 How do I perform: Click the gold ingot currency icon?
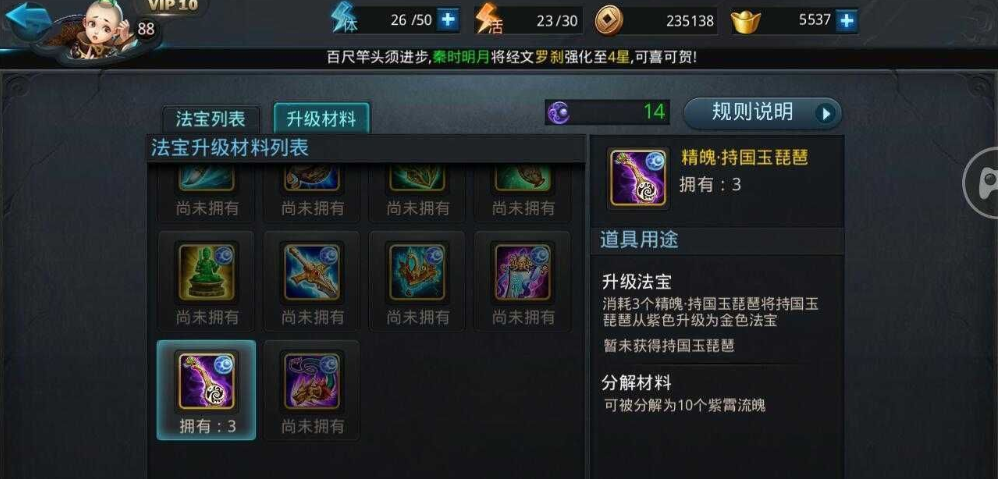click(746, 22)
